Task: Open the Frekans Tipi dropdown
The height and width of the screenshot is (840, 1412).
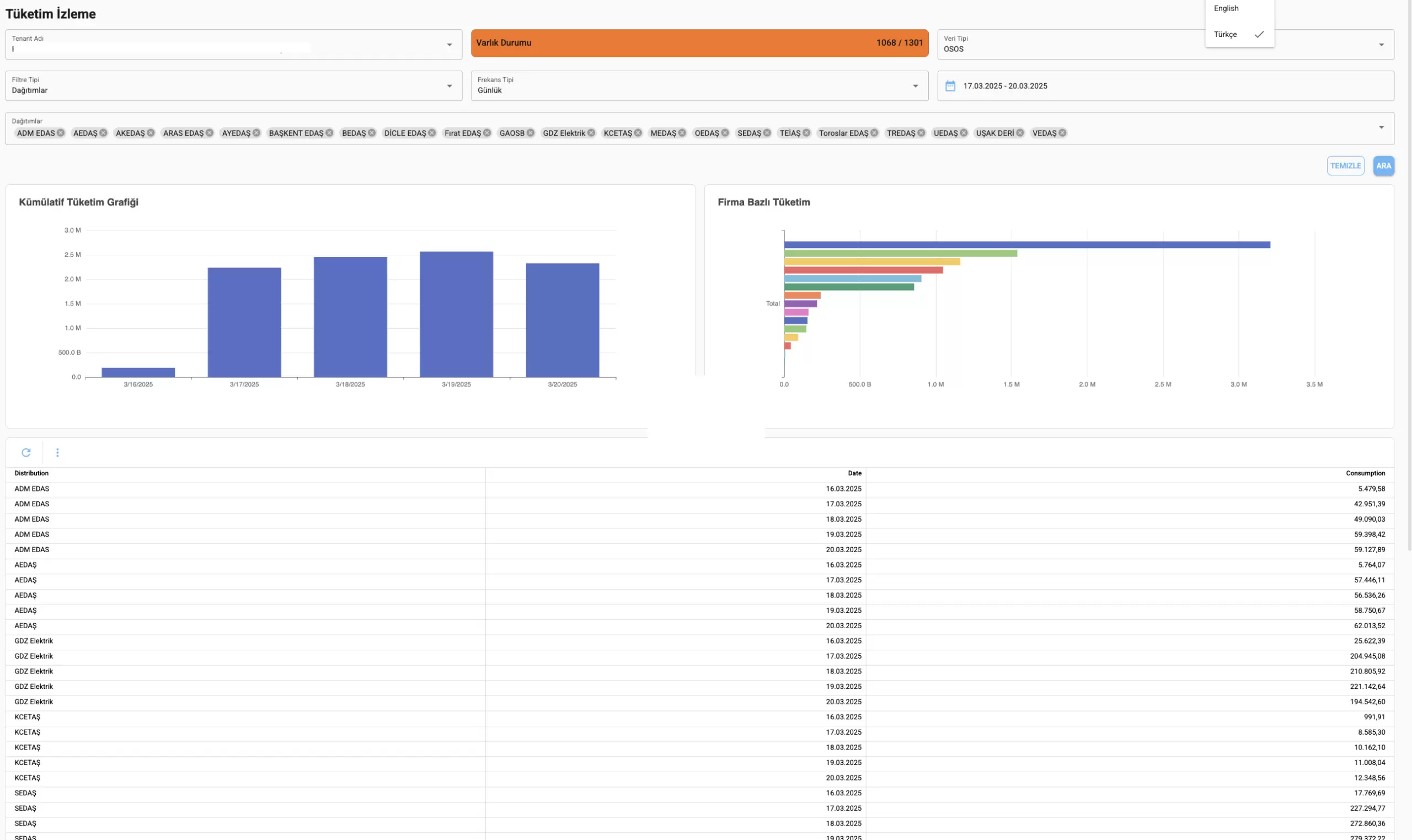Action: [x=915, y=86]
